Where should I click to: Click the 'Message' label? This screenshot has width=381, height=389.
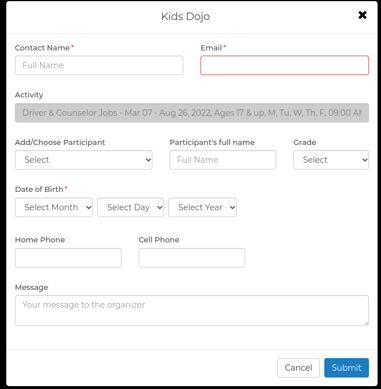click(x=32, y=287)
